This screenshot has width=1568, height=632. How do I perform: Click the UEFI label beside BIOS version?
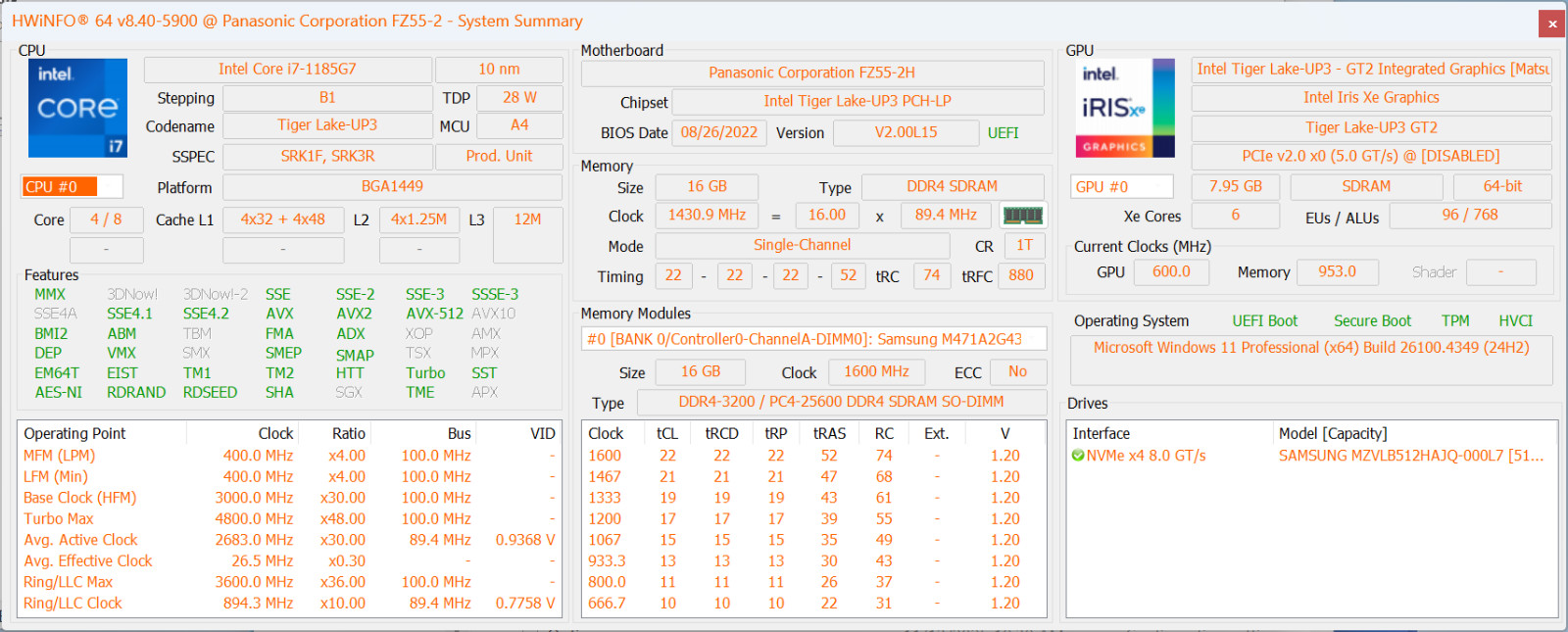point(1003,133)
